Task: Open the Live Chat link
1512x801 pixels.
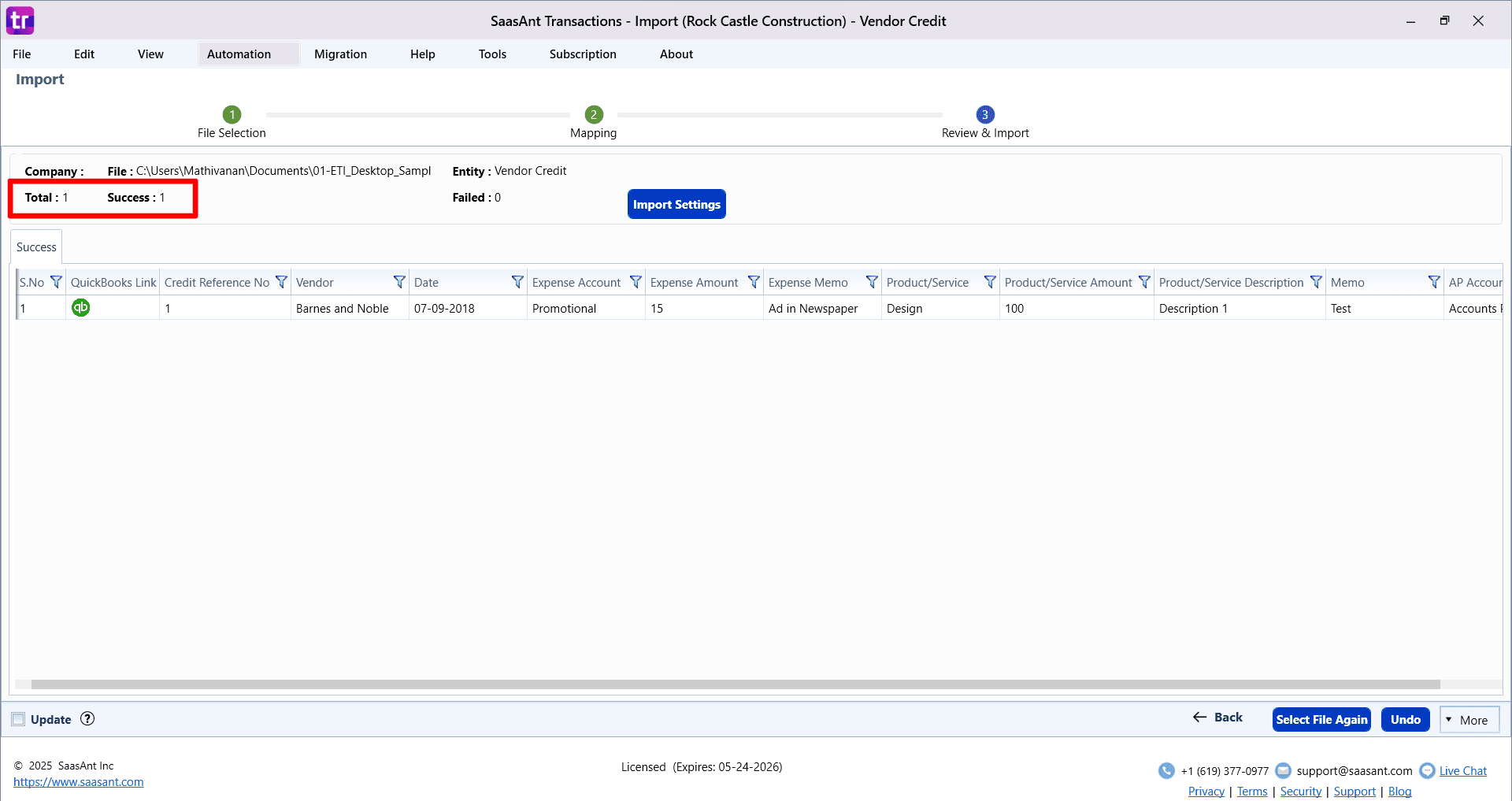Action: coord(1463,770)
